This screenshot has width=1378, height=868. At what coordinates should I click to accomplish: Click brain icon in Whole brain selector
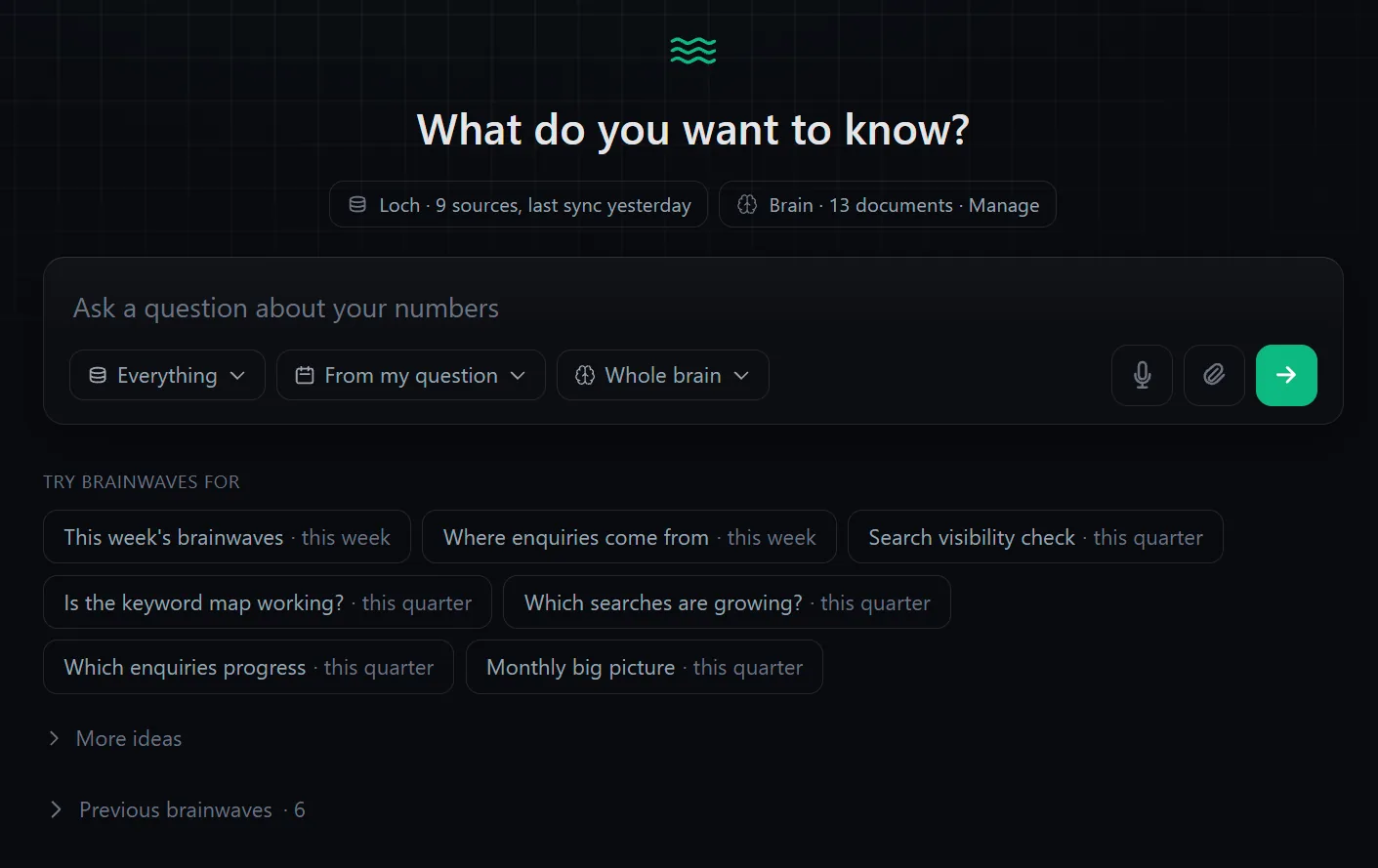[585, 375]
